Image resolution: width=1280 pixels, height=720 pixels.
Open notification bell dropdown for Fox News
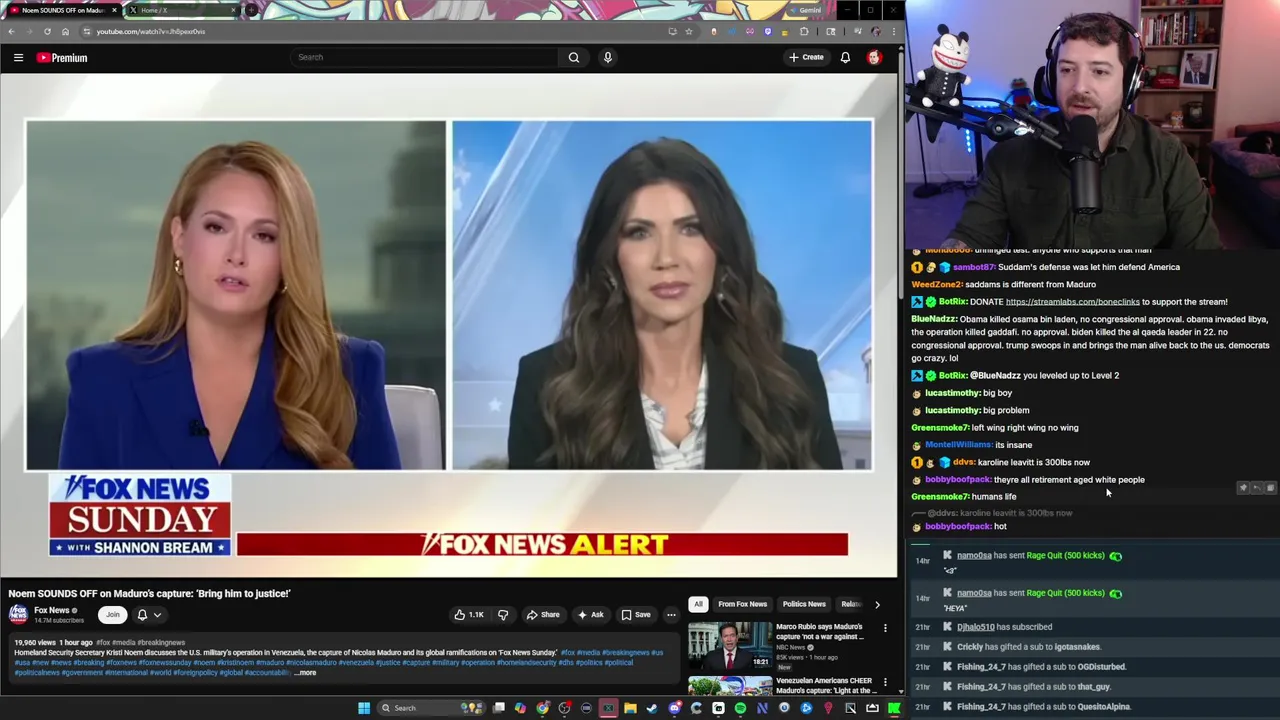tap(148, 615)
